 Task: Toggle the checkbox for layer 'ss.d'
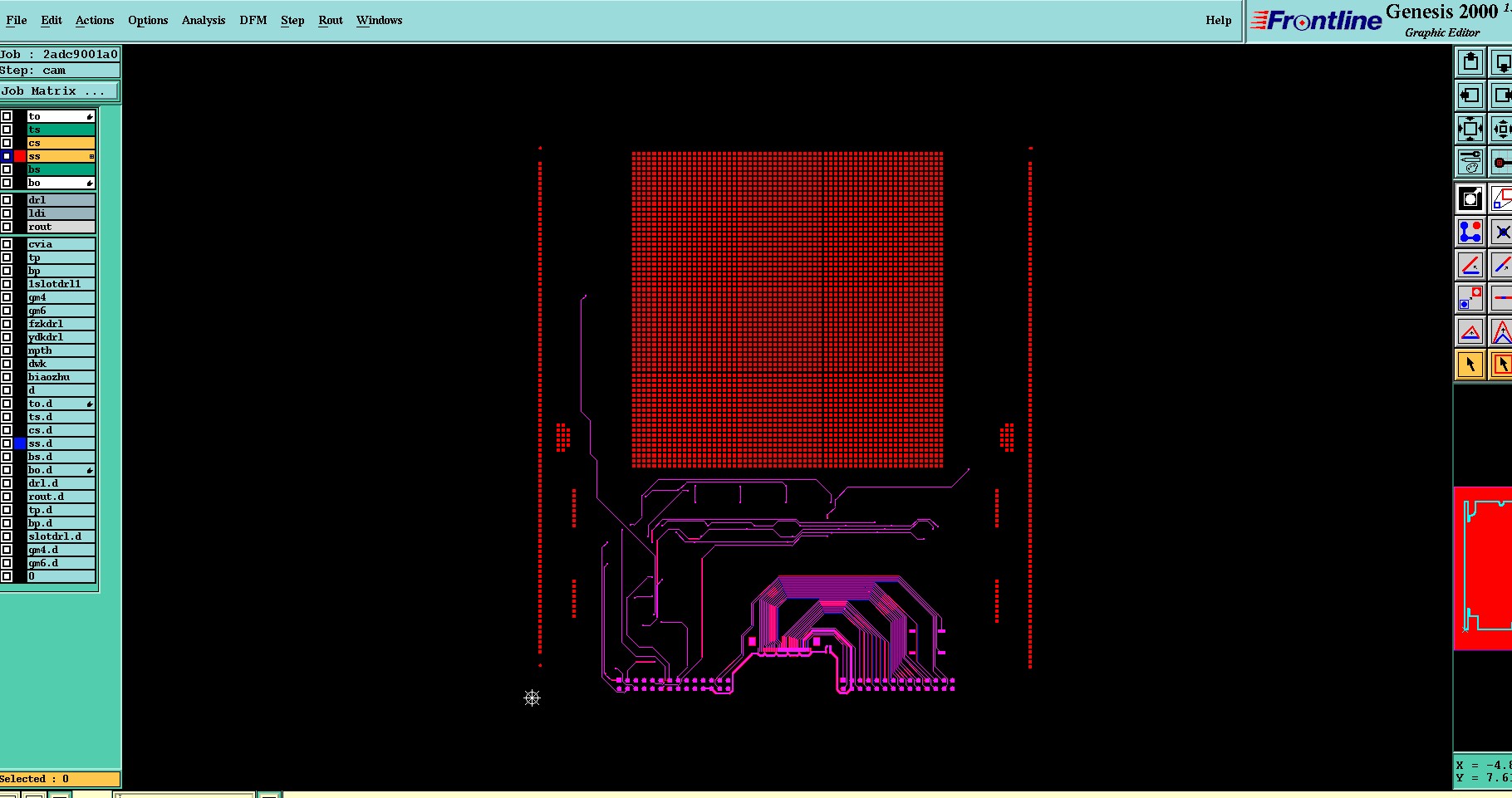(7, 443)
